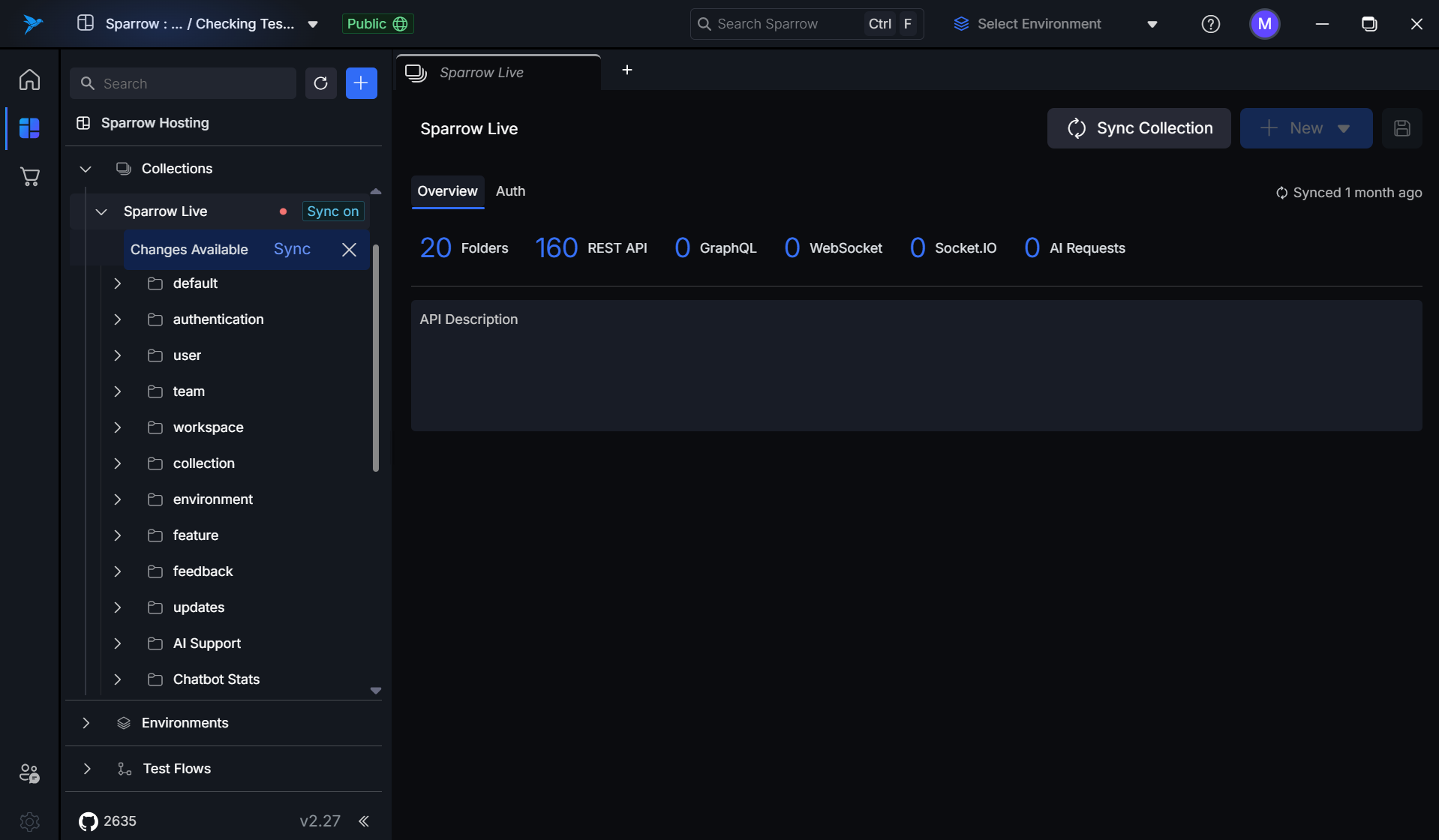Click the Sparrow Hosting workspace name
1439x840 pixels.
(155, 123)
